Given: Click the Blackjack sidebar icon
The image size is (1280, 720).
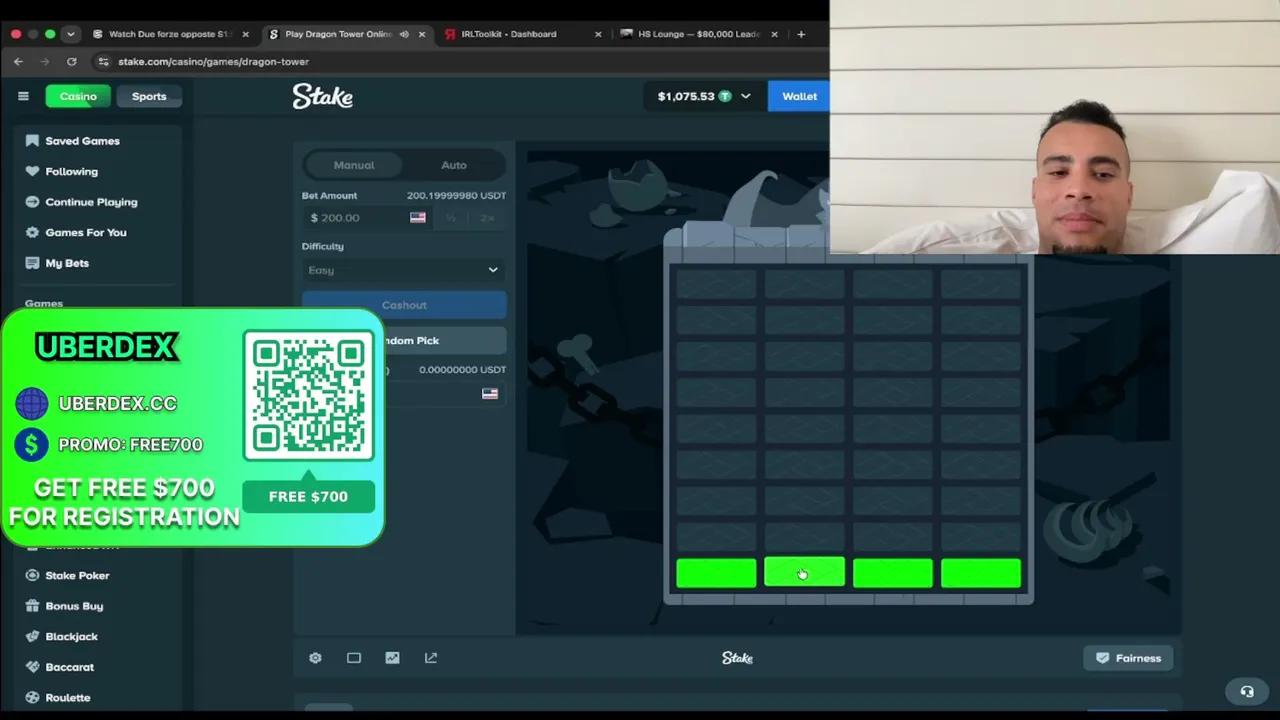Looking at the screenshot, I should click(32, 637).
